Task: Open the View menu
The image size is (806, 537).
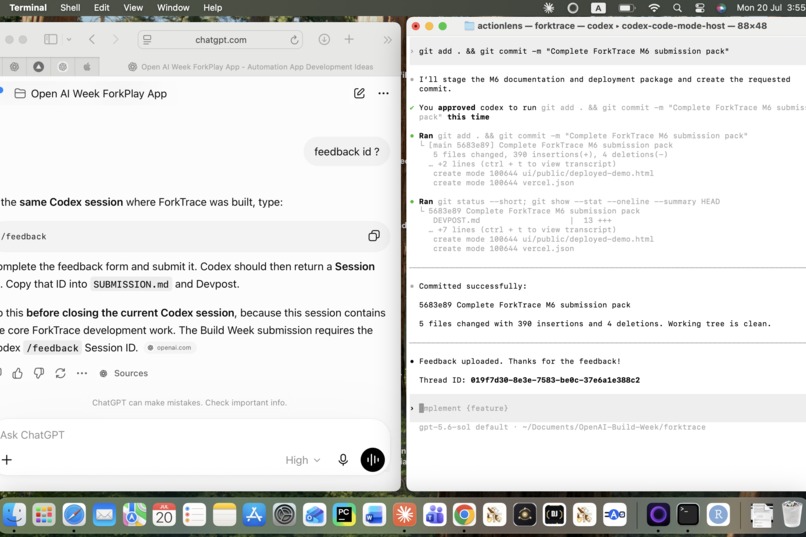Action: click(x=133, y=8)
